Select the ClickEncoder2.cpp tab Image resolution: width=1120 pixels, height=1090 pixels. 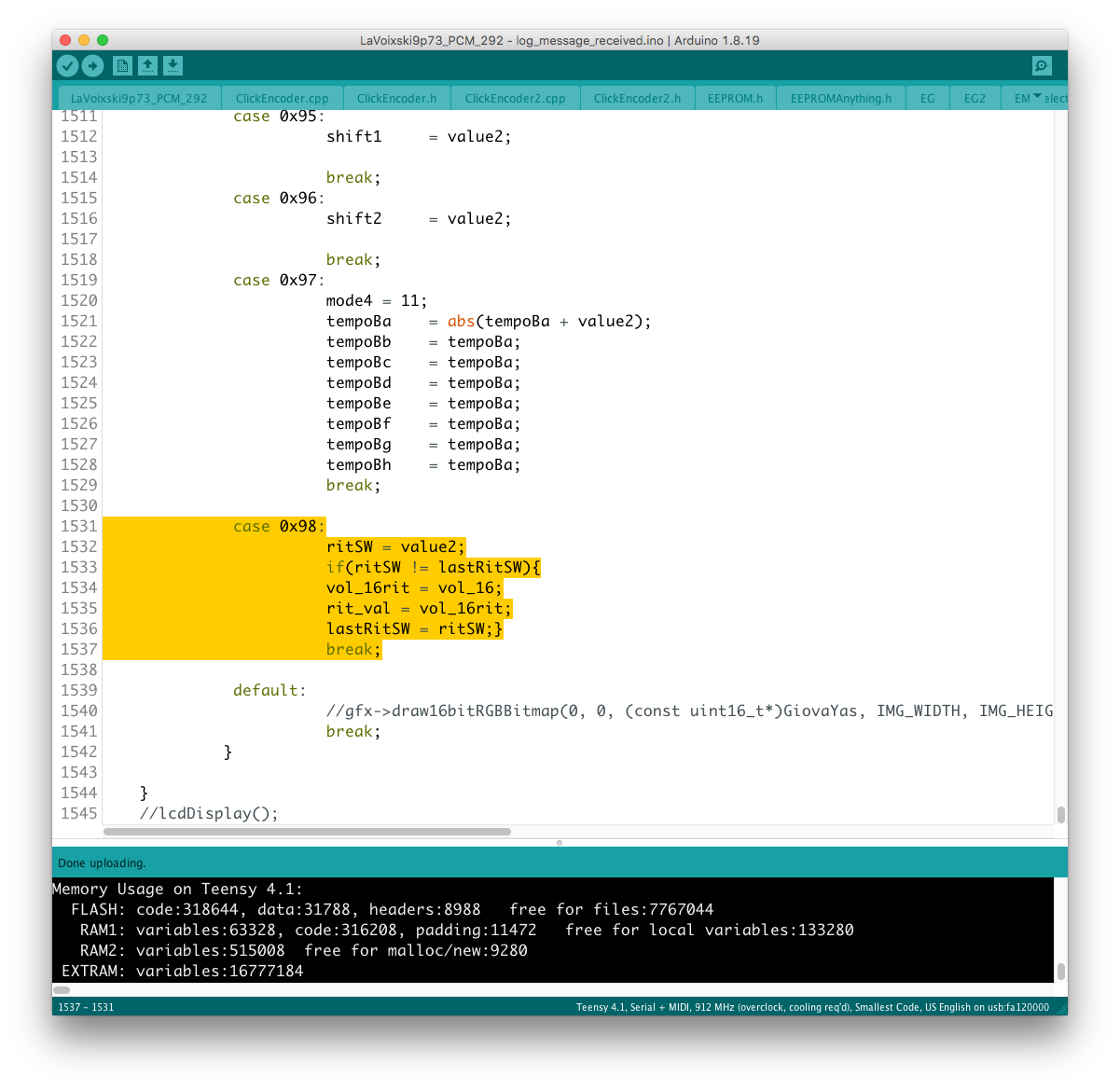pyautogui.click(x=515, y=98)
